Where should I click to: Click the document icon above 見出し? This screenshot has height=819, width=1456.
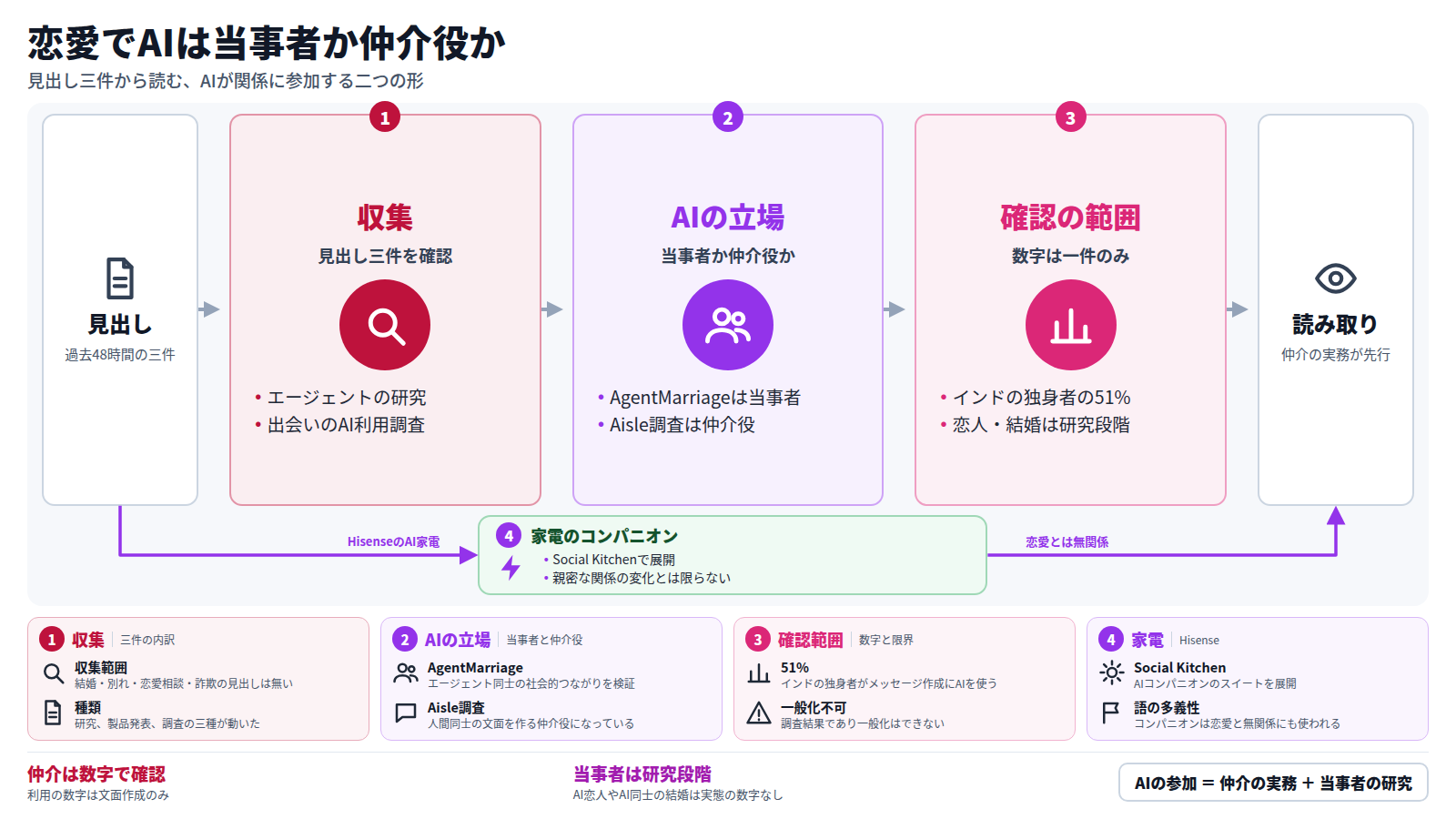click(120, 279)
